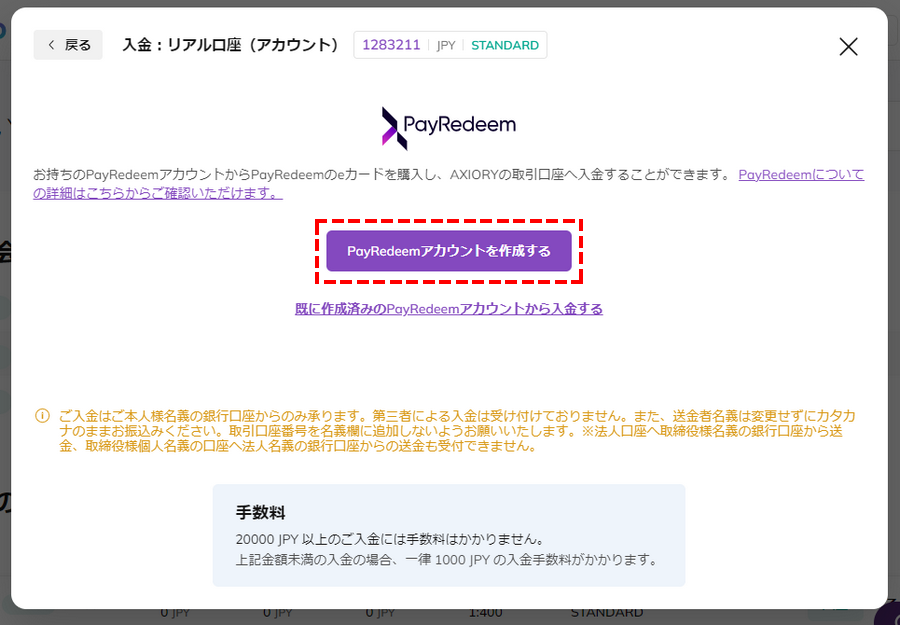Click the STANDARD account type label
The height and width of the screenshot is (625, 900).
pos(505,45)
